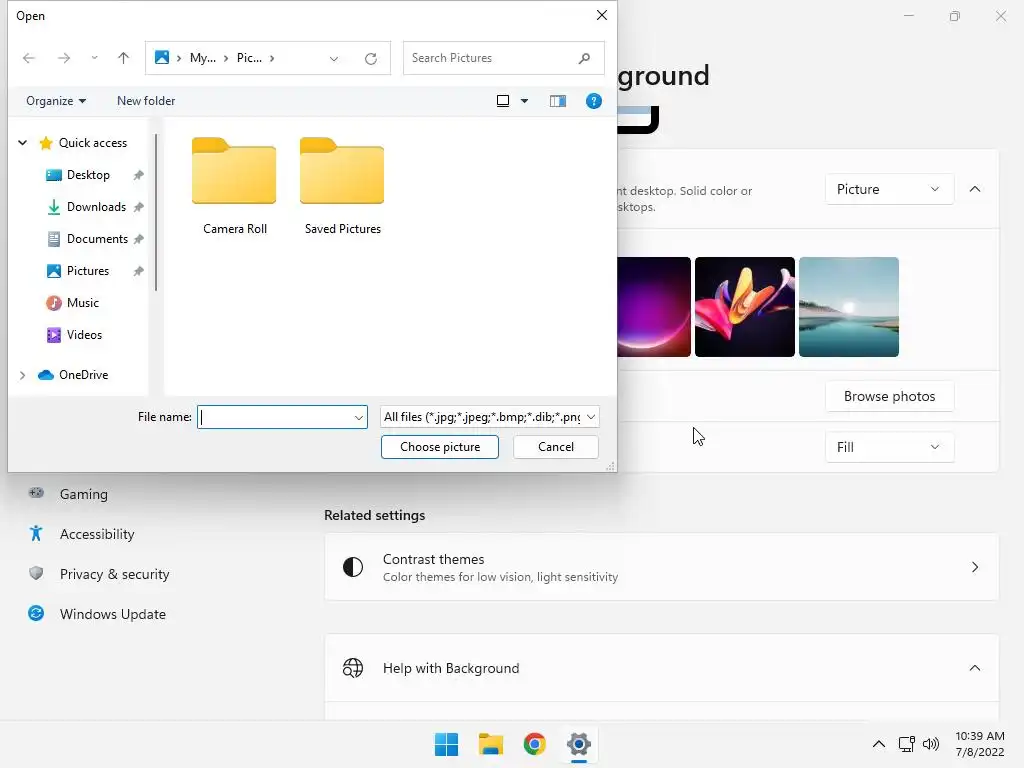Click pin icon next to Downloads
The width and height of the screenshot is (1024, 768).
pyautogui.click(x=138, y=207)
